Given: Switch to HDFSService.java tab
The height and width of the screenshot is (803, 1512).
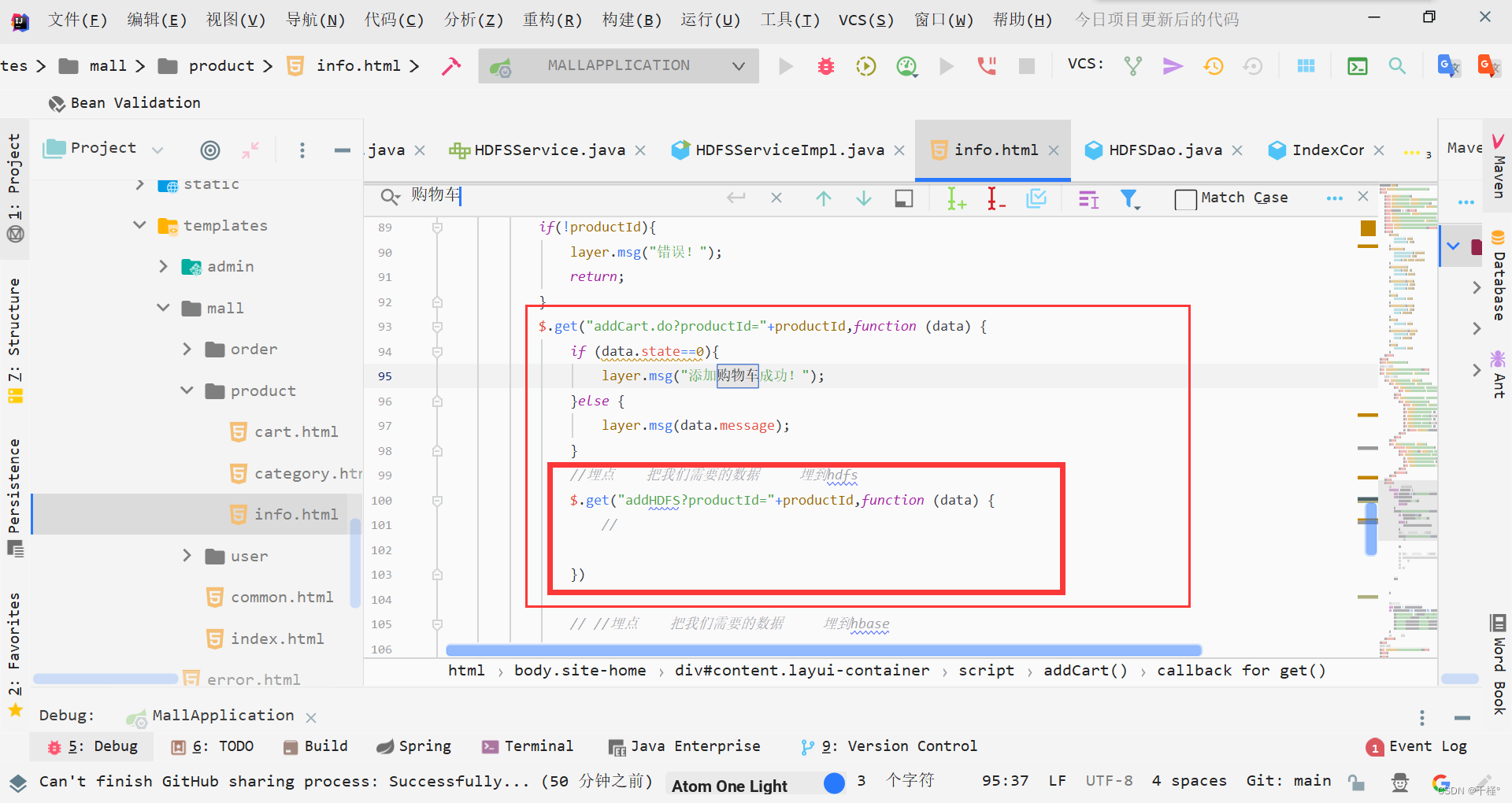Looking at the screenshot, I should click(x=549, y=150).
